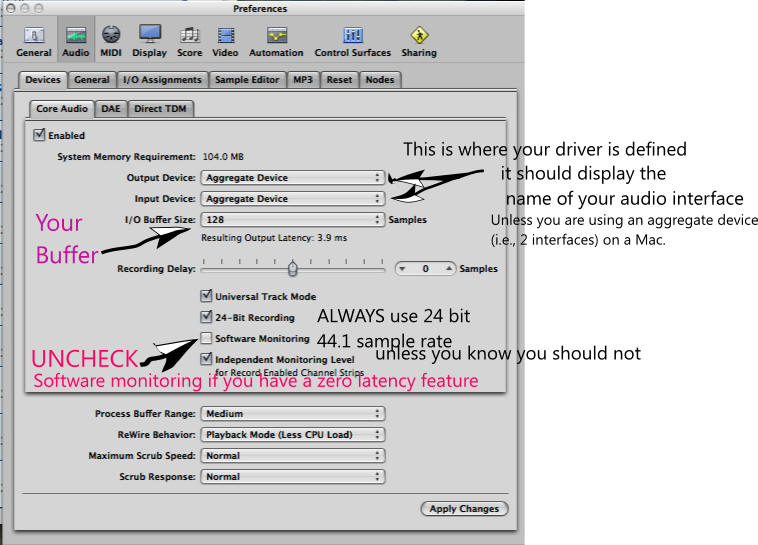This screenshot has width=758, height=545.
Task: Click the 'System Memory Requirement:' label
Action: point(126,157)
